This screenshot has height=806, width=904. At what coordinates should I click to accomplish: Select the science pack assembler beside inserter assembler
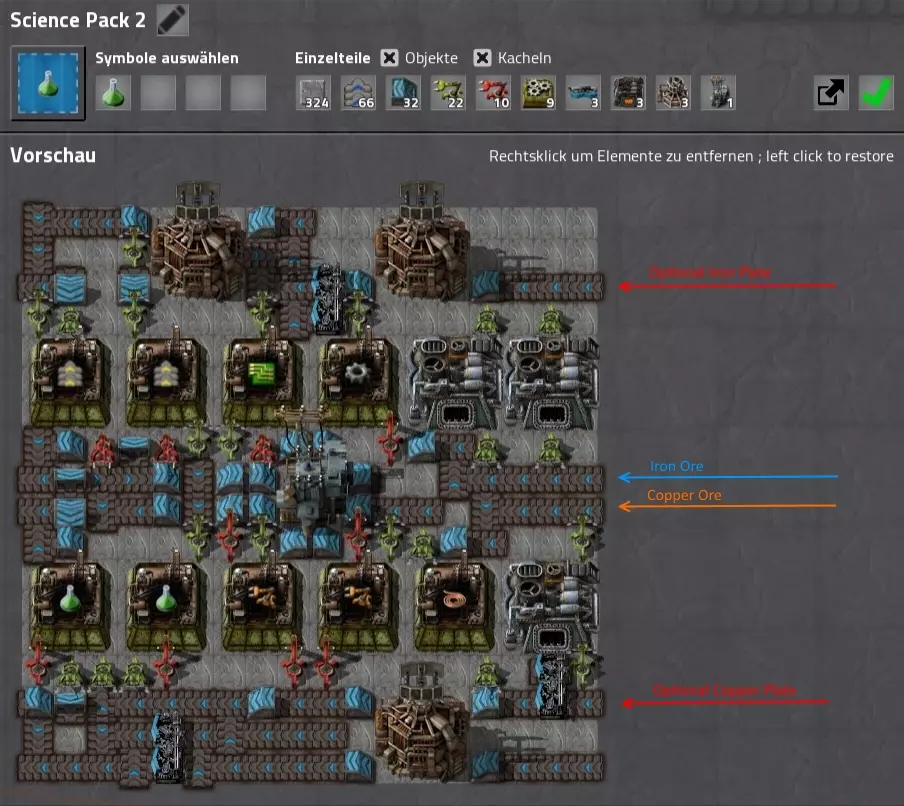(166, 605)
